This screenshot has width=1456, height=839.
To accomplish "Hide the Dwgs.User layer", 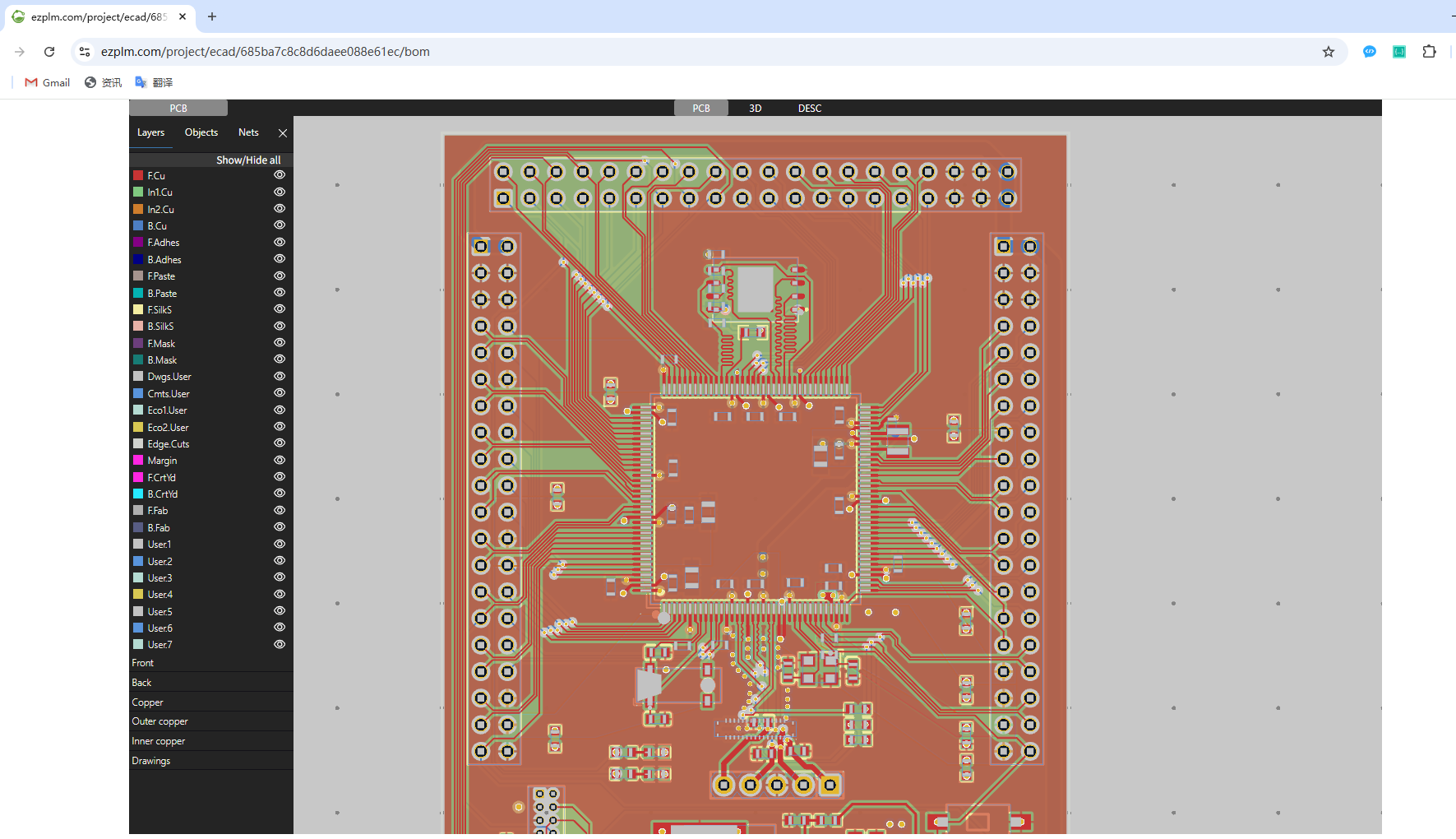I will (x=280, y=376).
